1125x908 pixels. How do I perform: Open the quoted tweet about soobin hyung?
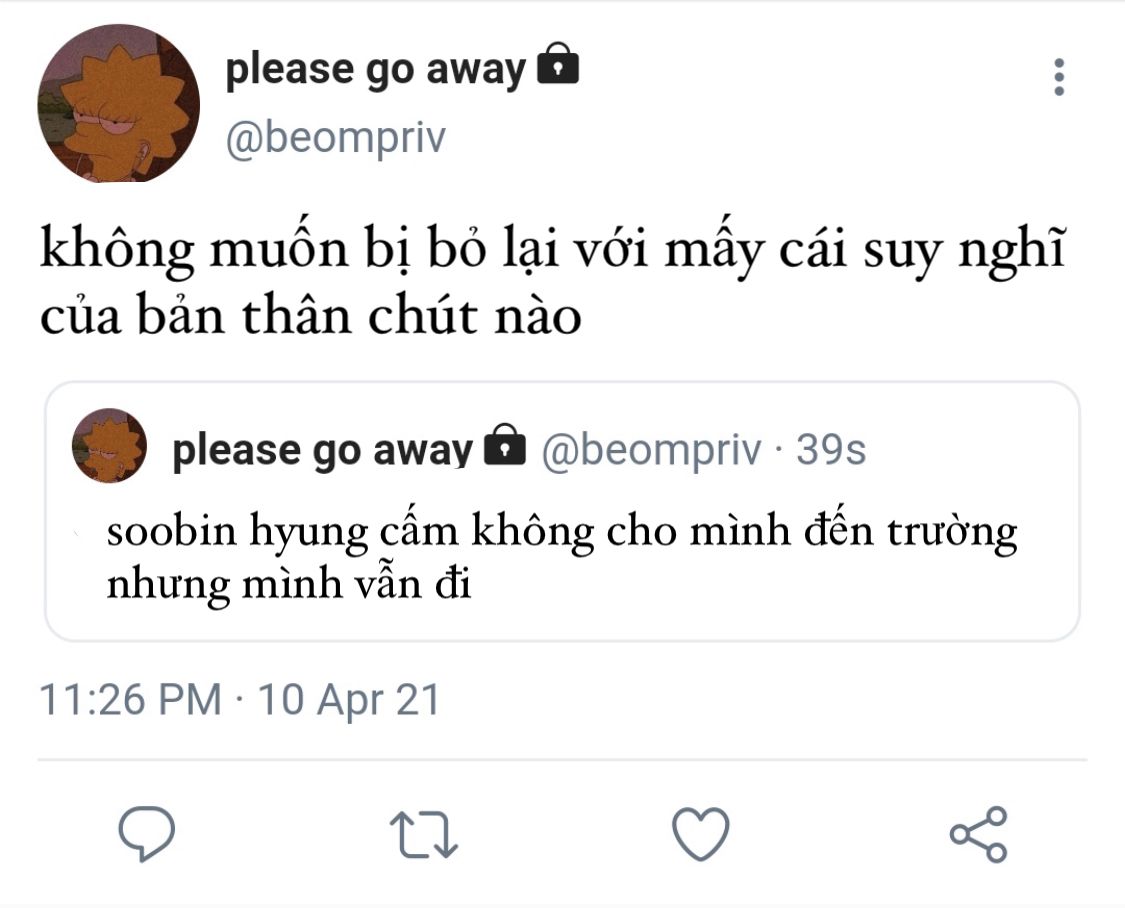pyautogui.click(x=562, y=511)
